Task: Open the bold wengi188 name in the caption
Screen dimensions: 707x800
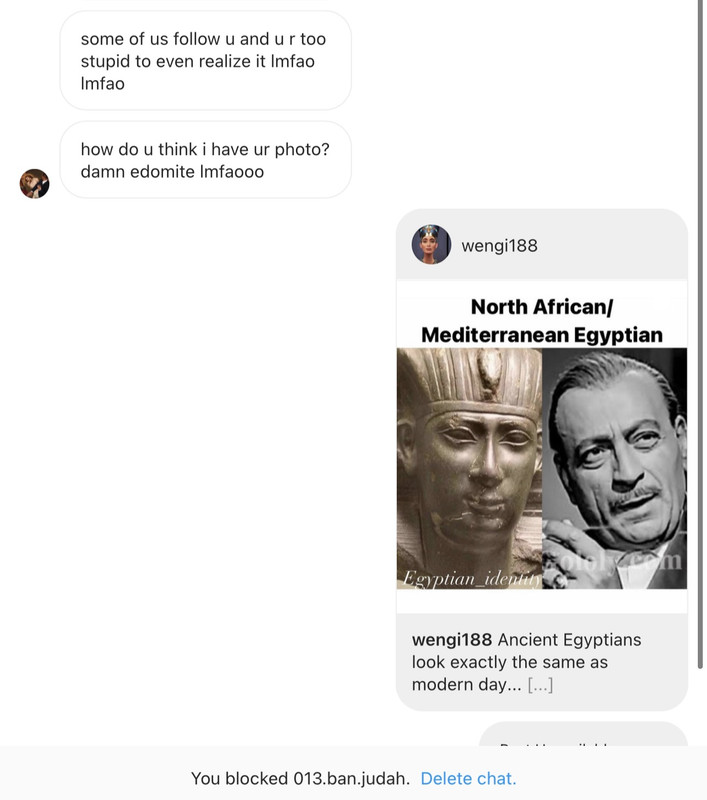Action: coord(451,639)
